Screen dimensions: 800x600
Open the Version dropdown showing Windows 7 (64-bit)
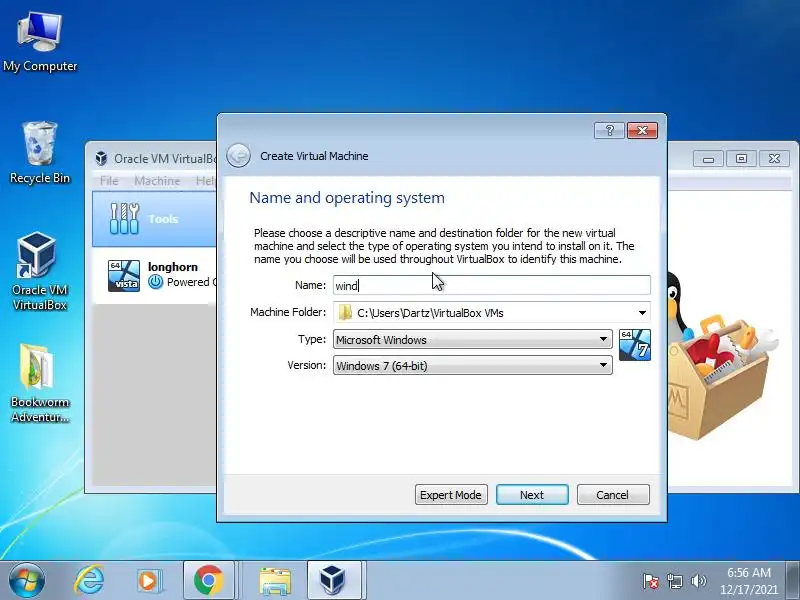pos(472,365)
